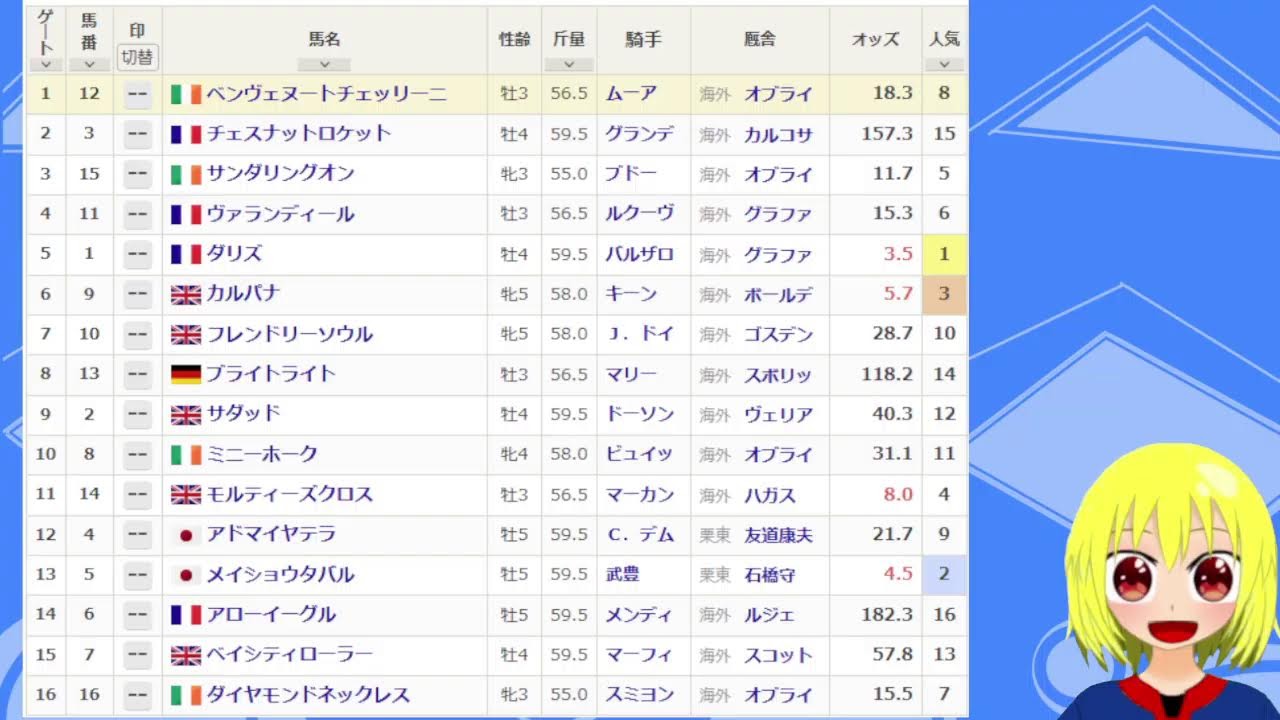The width and height of the screenshot is (1280, 720).
Task: Open horse page ベンヴェヌートチェッリーニ
Action: tap(327, 94)
